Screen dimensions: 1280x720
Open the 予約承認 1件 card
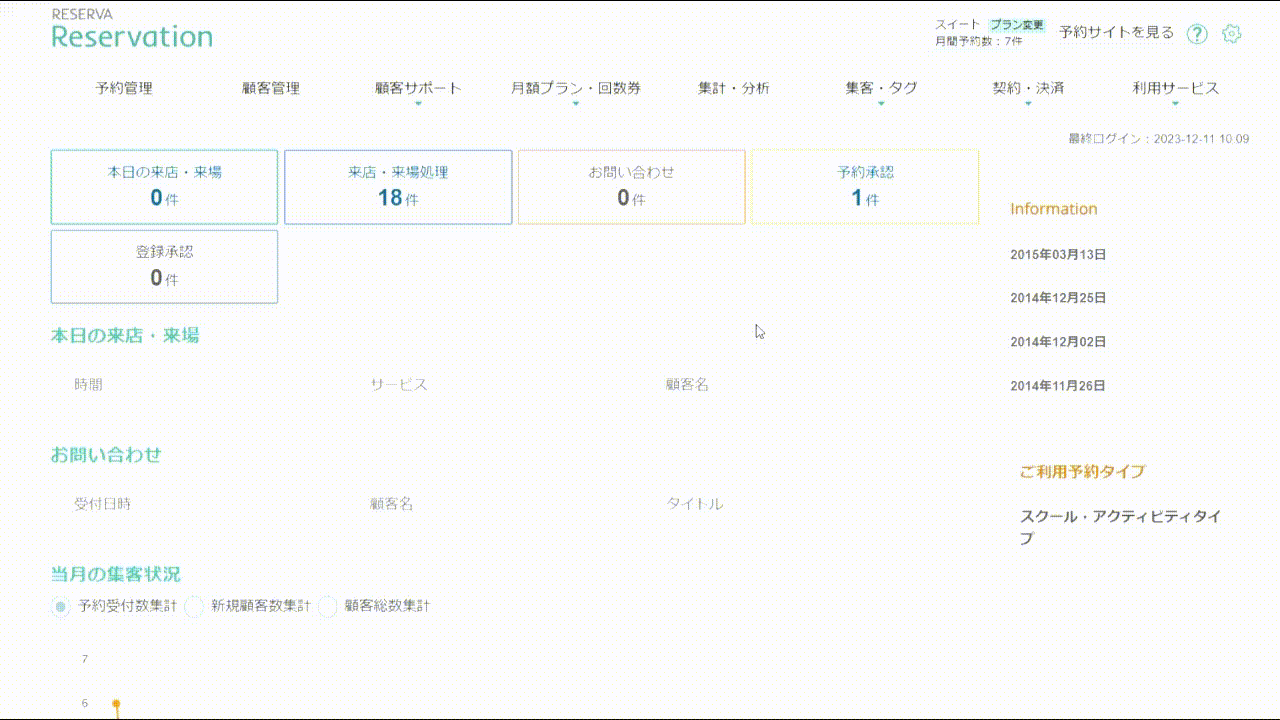[x=865, y=187]
